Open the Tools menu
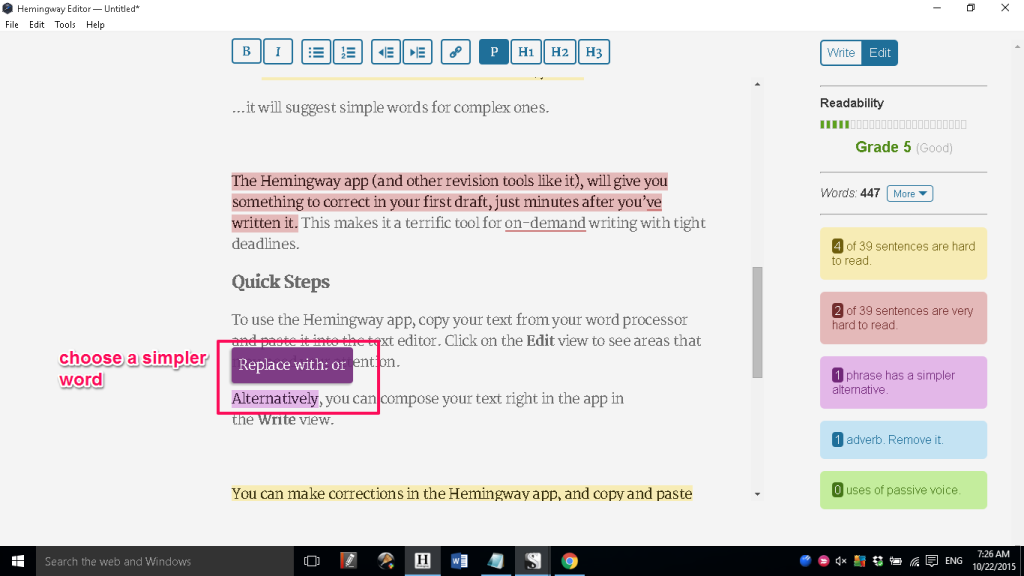Image resolution: width=1024 pixels, height=576 pixels. 65,25
